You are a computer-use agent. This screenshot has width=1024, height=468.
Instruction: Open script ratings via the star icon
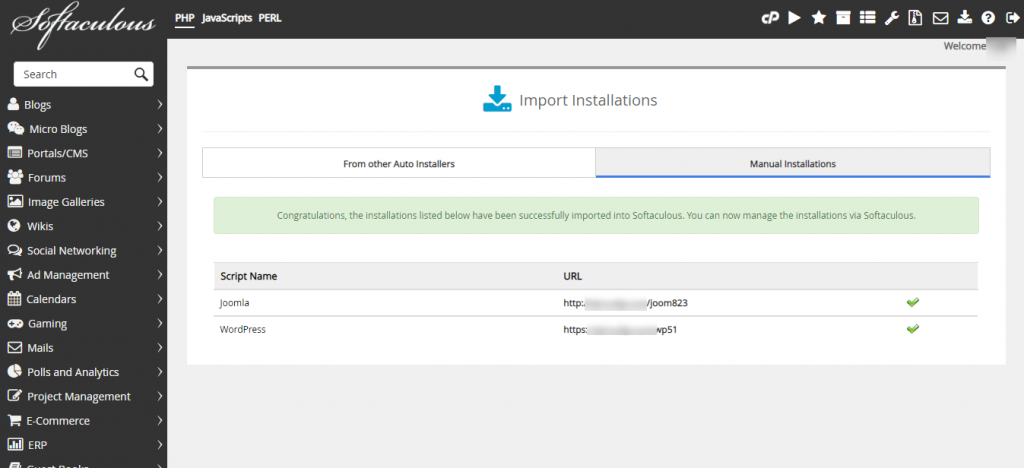click(818, 18)
